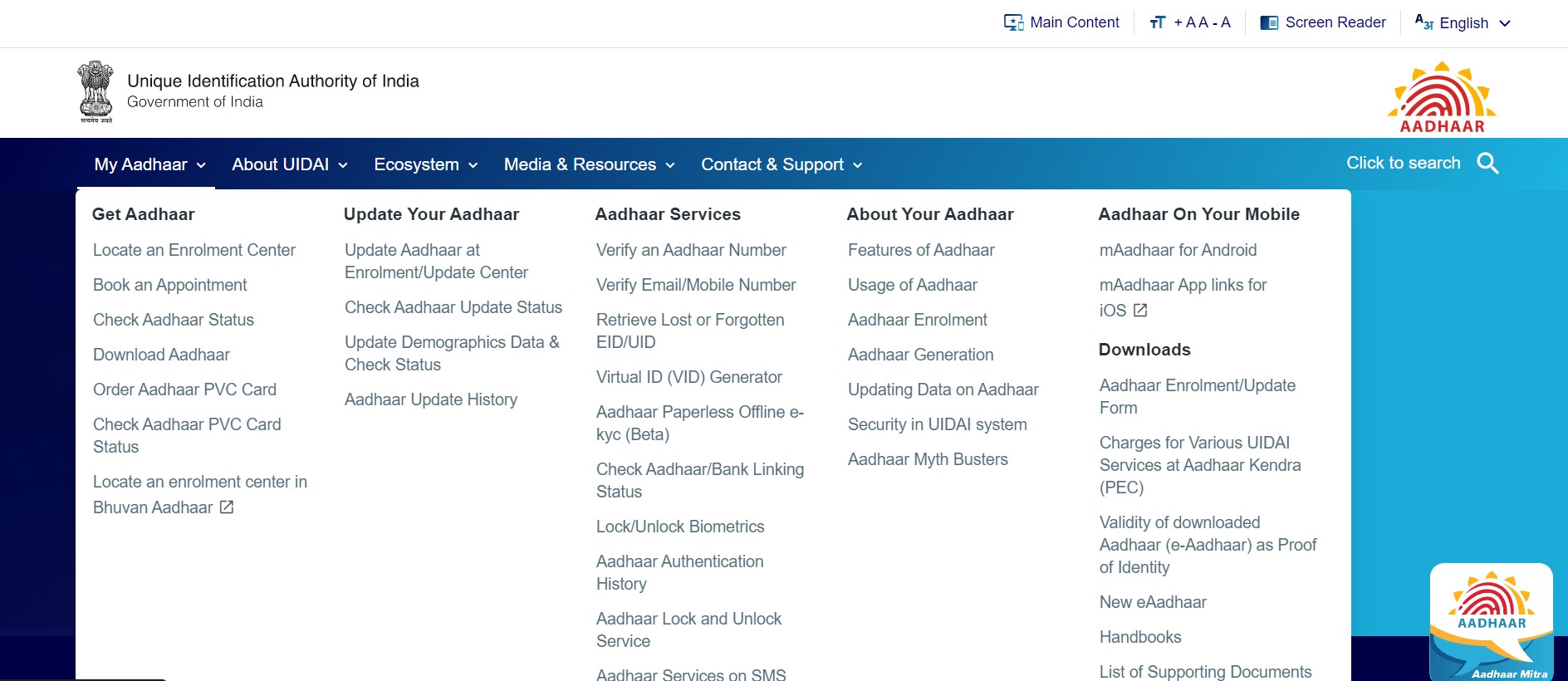Open Handbooks link
Viewport: 1568px width, 681px height.
1140,637
